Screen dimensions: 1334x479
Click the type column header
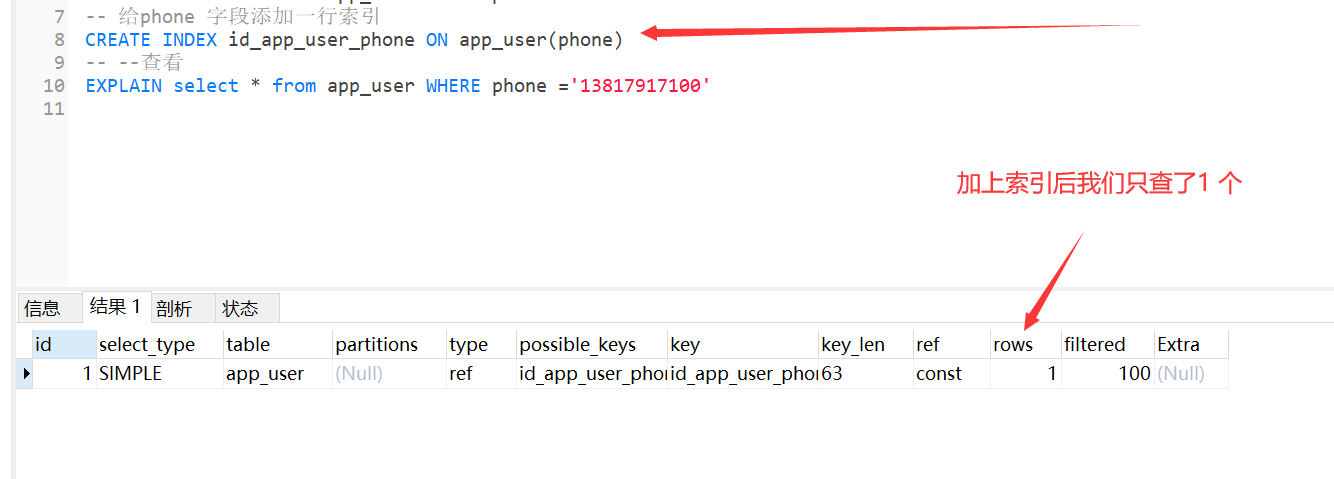click(481, 344)
